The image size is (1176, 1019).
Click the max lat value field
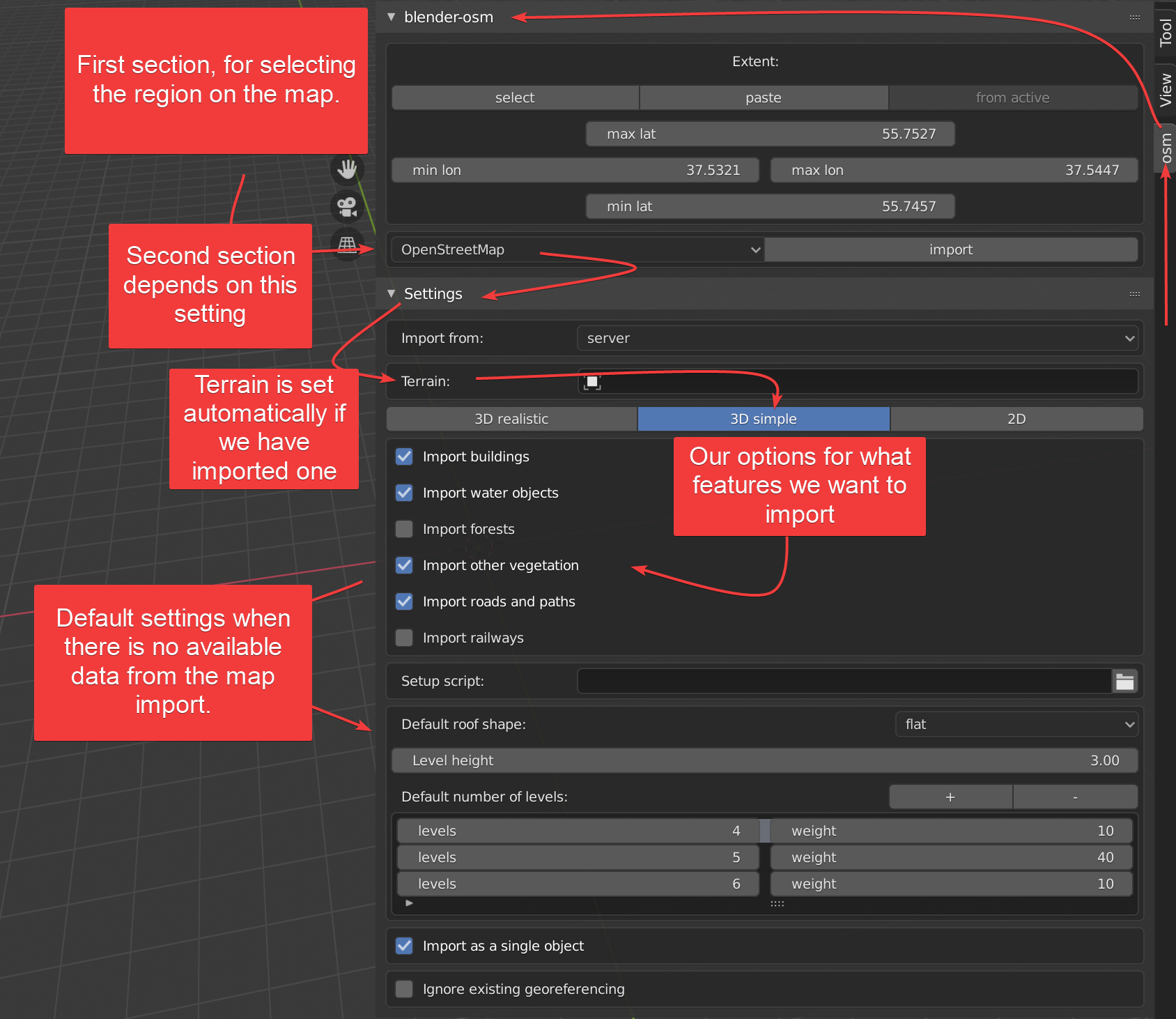click(770, 134)
